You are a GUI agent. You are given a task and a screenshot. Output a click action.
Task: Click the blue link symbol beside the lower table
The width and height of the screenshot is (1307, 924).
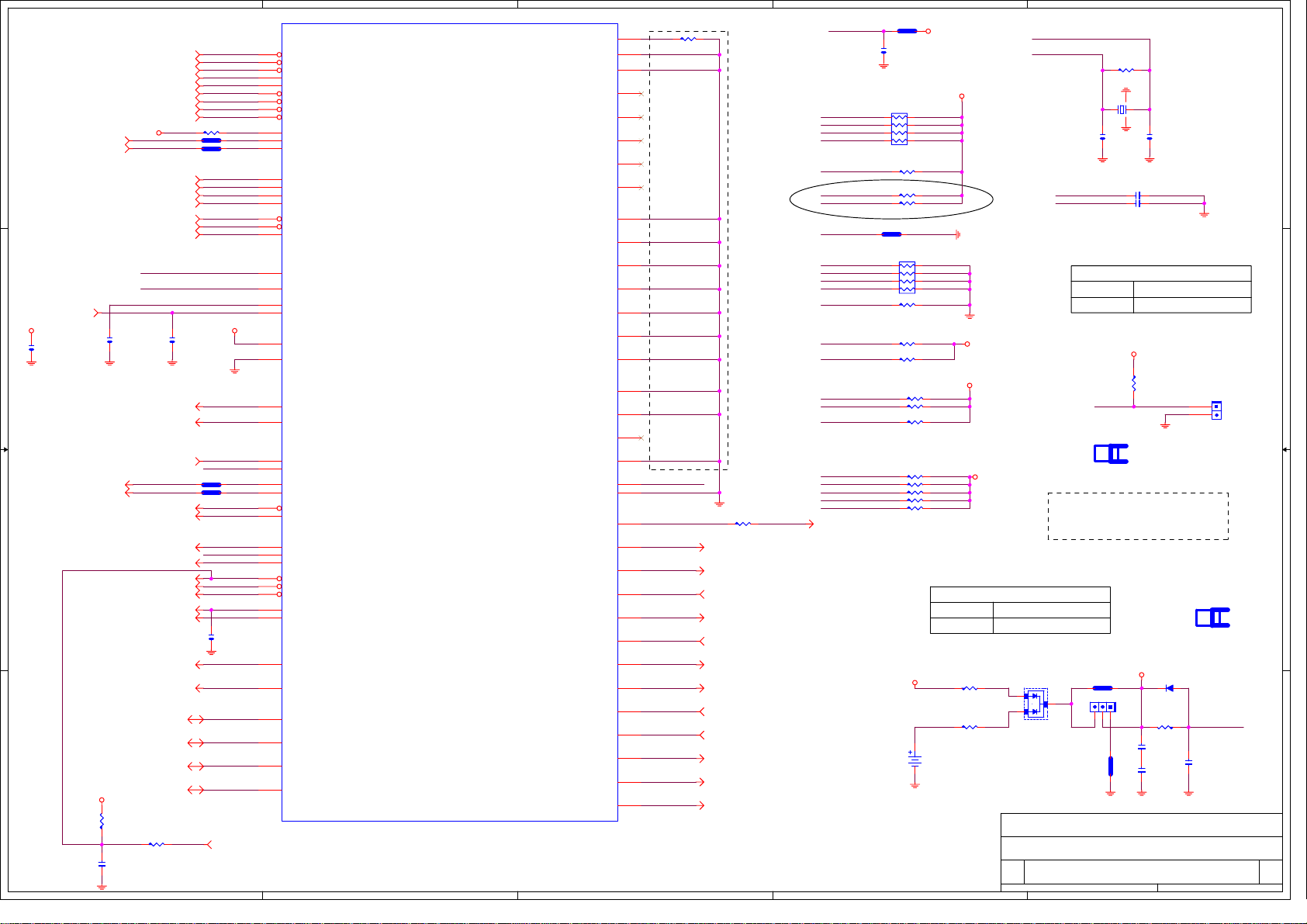[x=1212, y=618]
